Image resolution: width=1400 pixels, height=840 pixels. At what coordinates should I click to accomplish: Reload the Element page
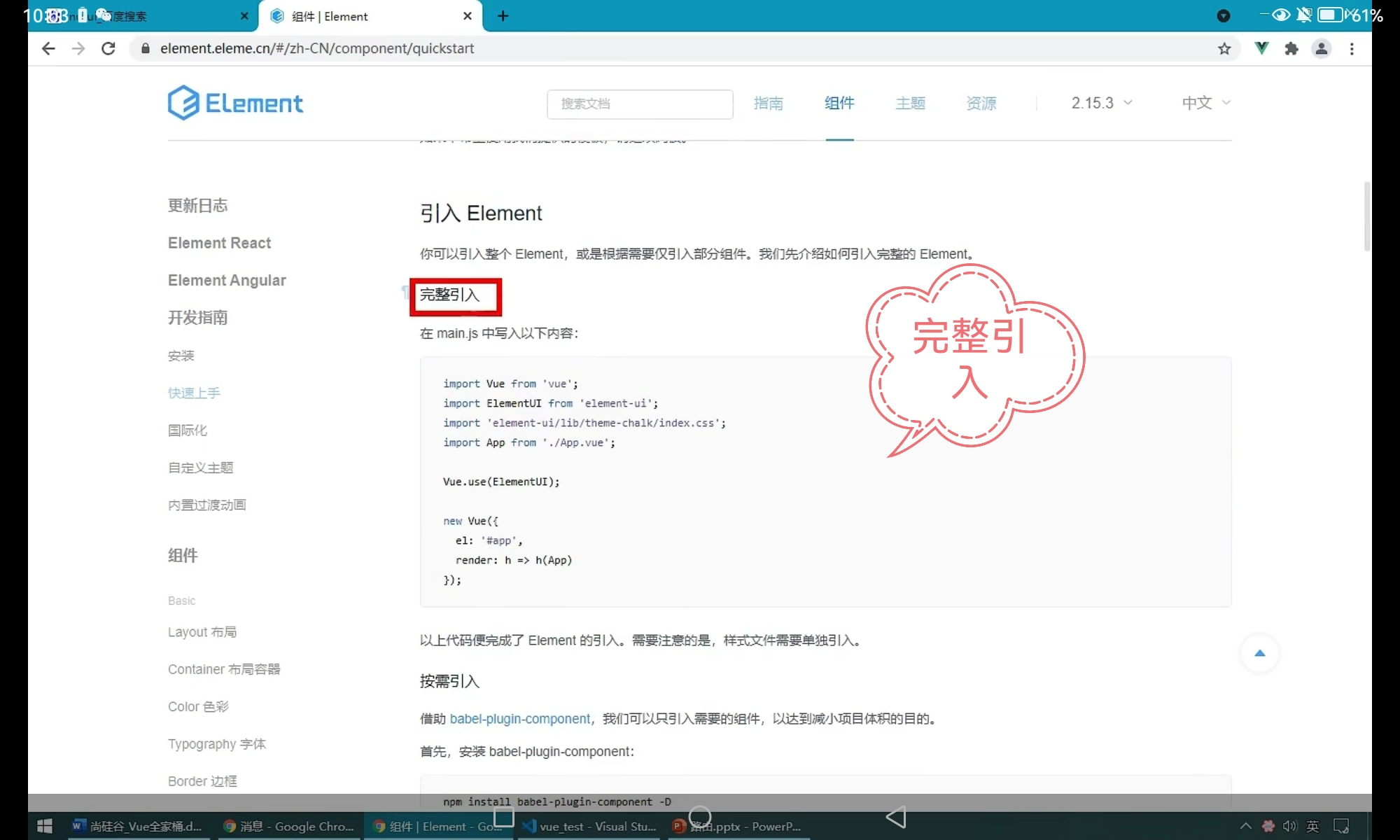[108, 48]
